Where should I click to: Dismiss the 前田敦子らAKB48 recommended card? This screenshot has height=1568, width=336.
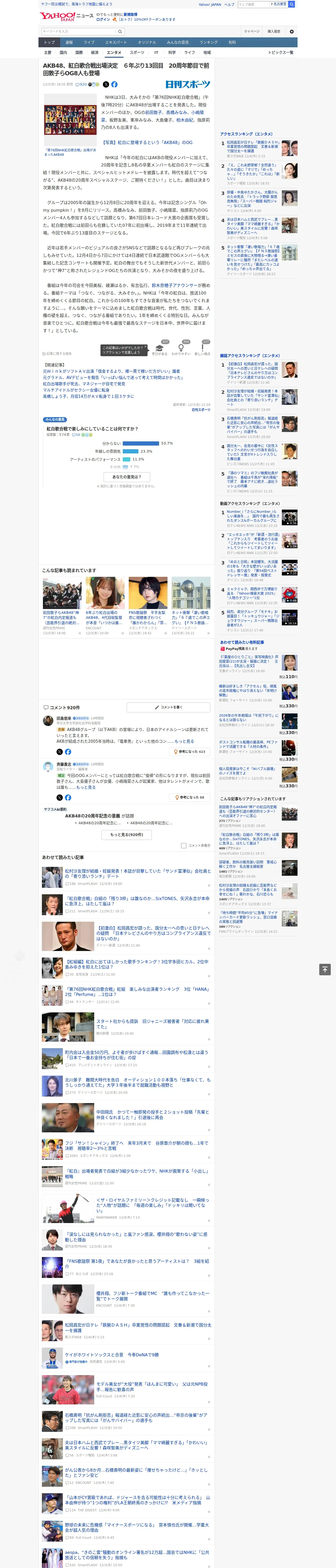click(80, 633)
